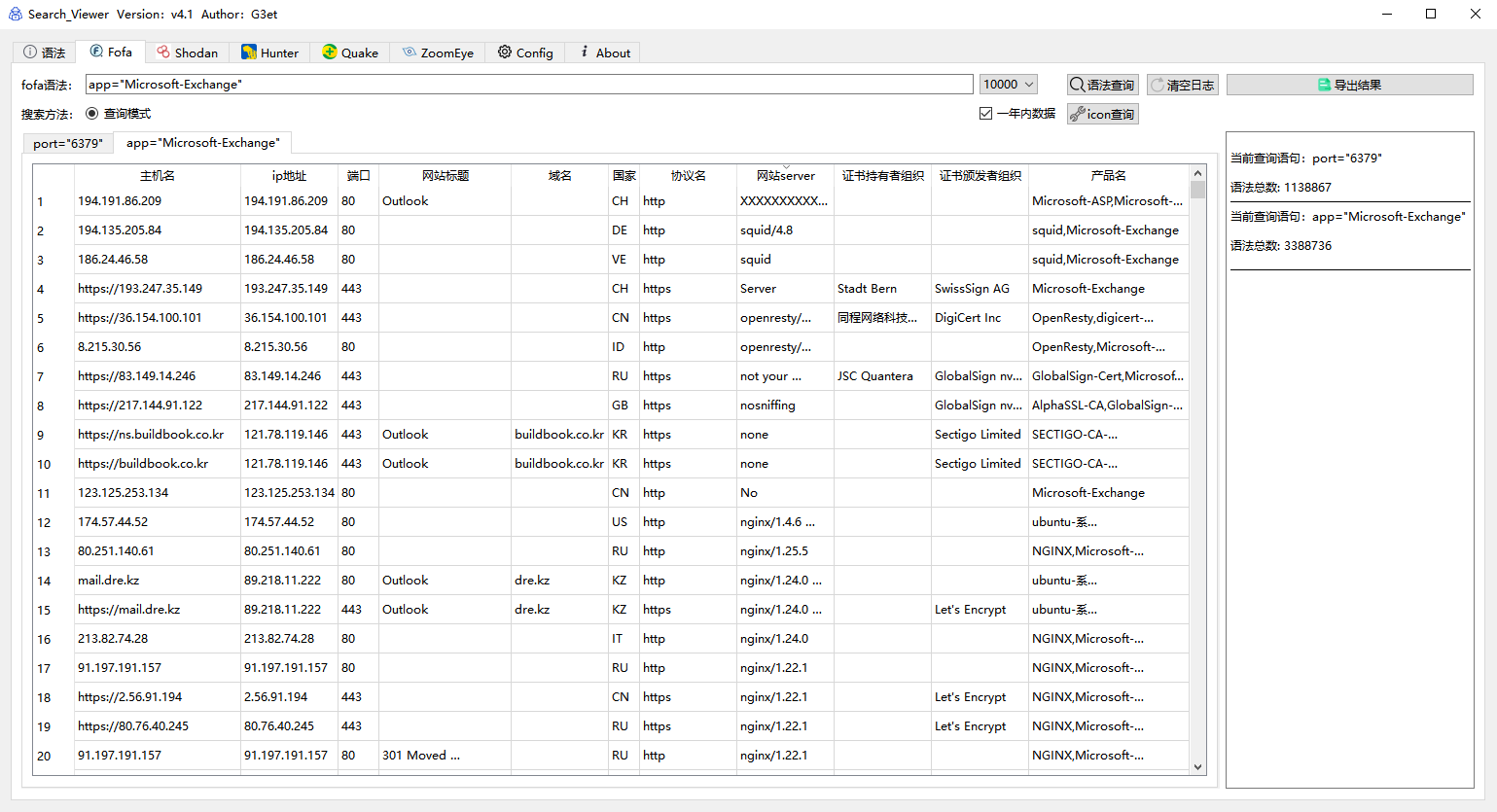The height and width of the screenshot is (812, 1497).
Task: Click the nosniffing server cell
Action: (x=786, y=406)
